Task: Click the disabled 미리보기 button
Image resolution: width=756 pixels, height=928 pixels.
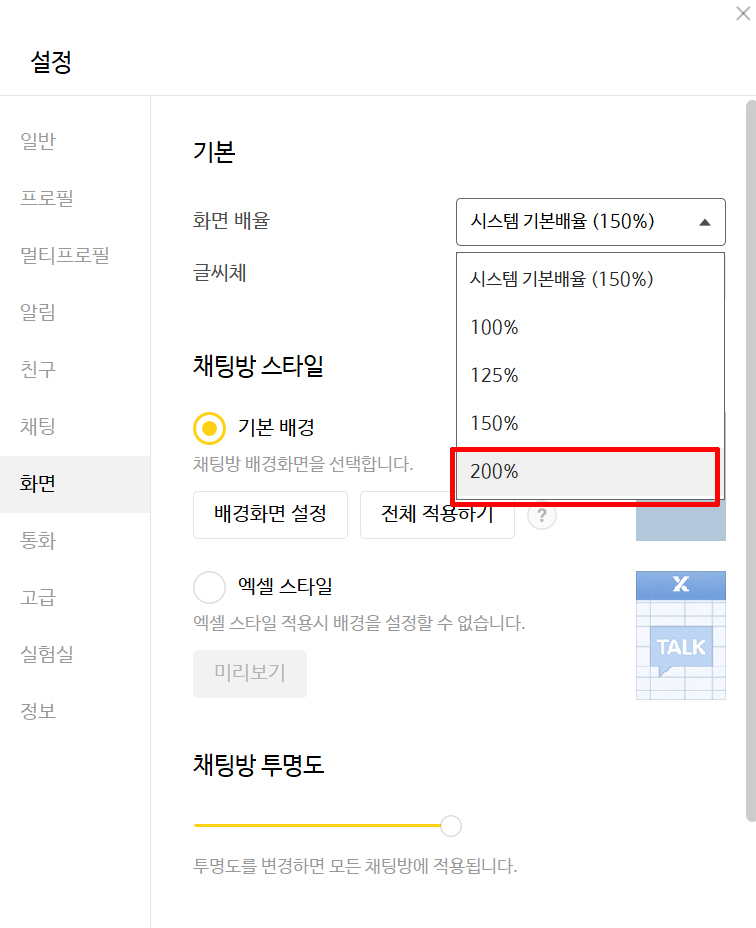Action: [x=250, y=674]
